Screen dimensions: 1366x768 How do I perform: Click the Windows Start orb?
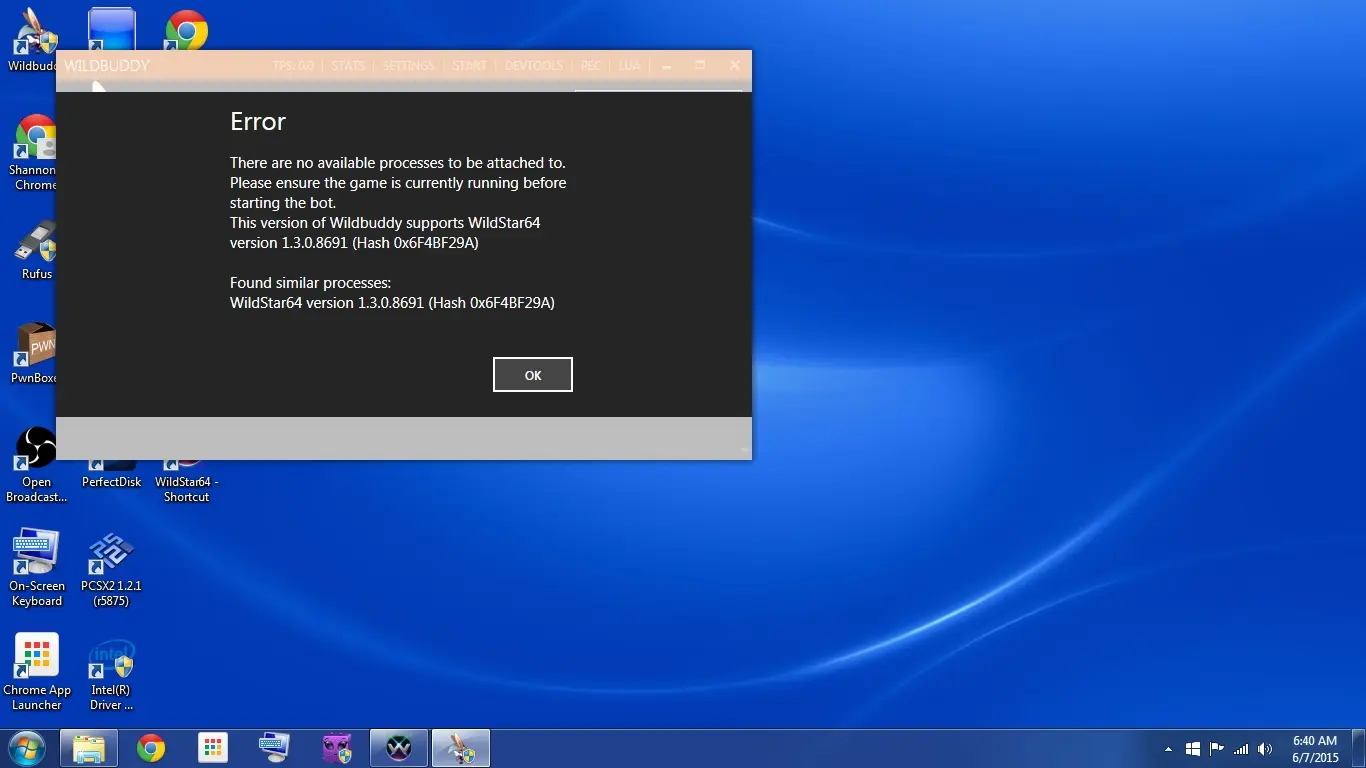pos(26,748)
